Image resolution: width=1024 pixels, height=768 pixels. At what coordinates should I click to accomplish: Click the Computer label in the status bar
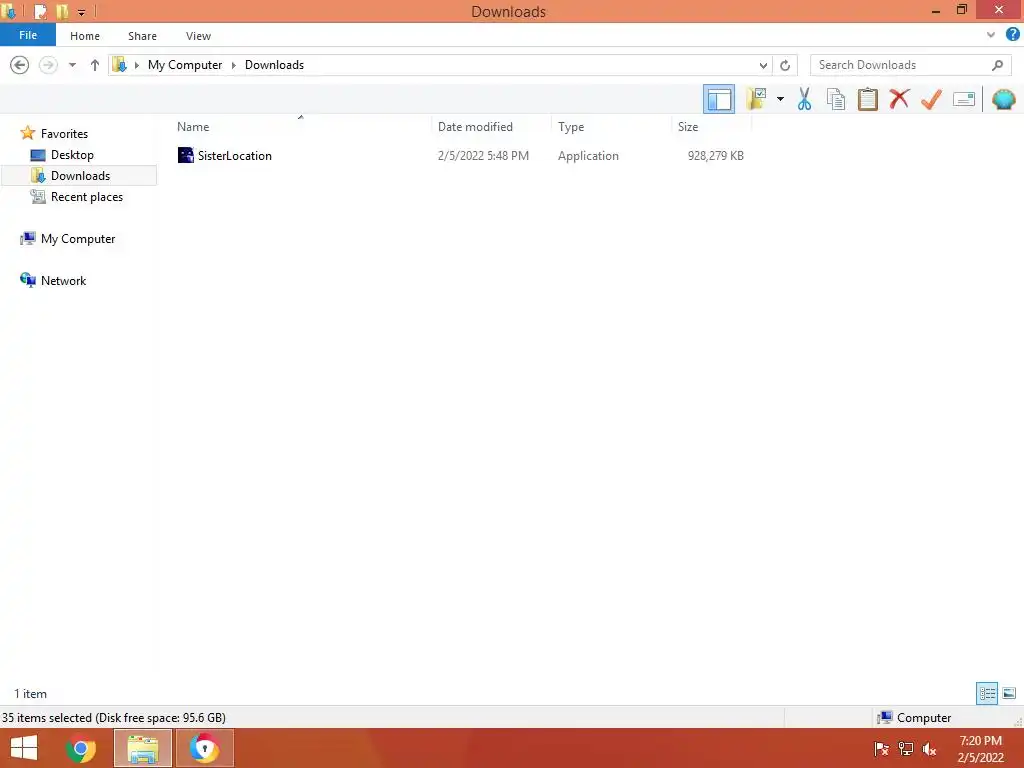pyautogui.click(x=923, y=718)
